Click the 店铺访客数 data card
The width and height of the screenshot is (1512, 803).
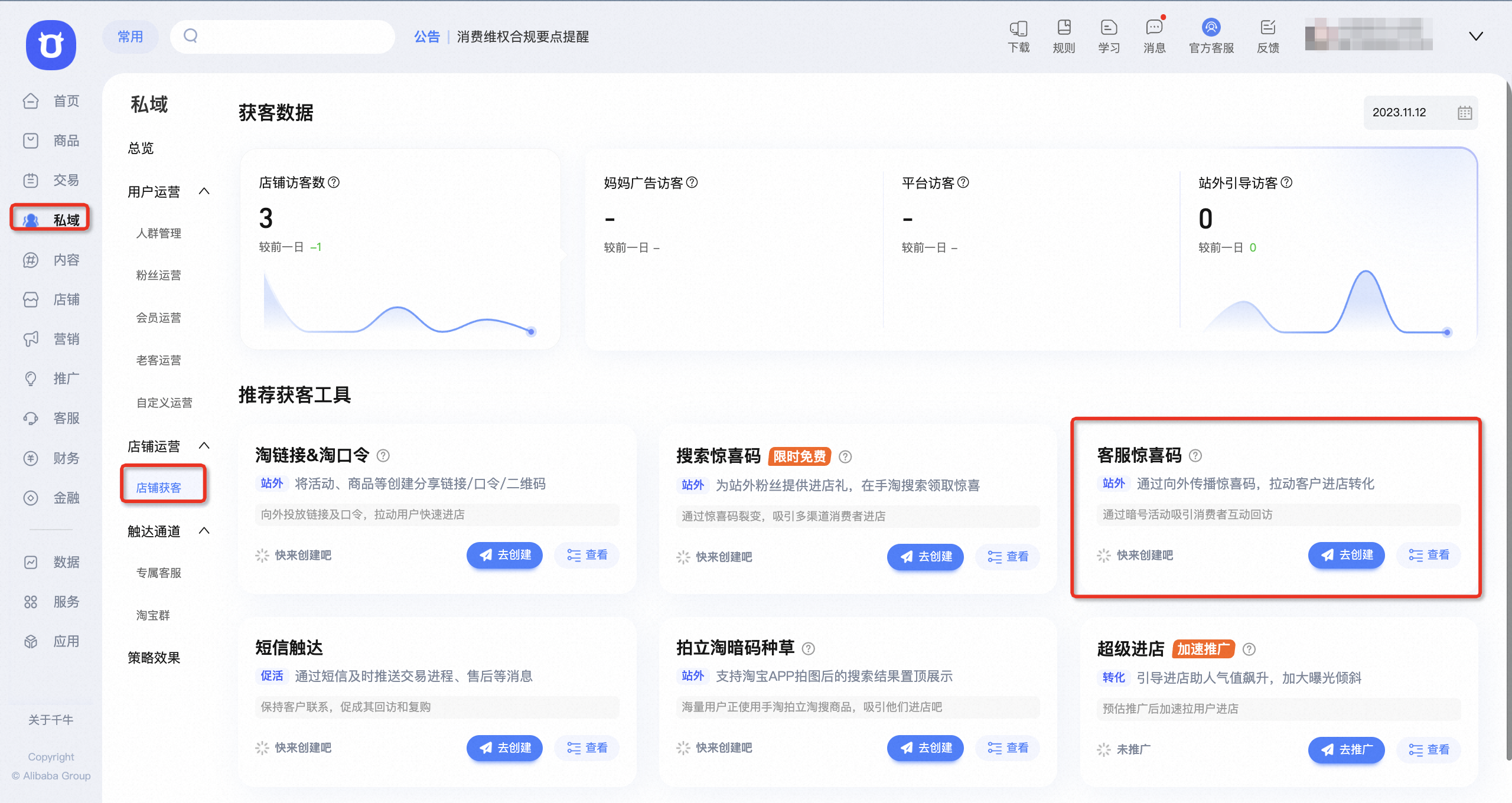coord(400,249)
